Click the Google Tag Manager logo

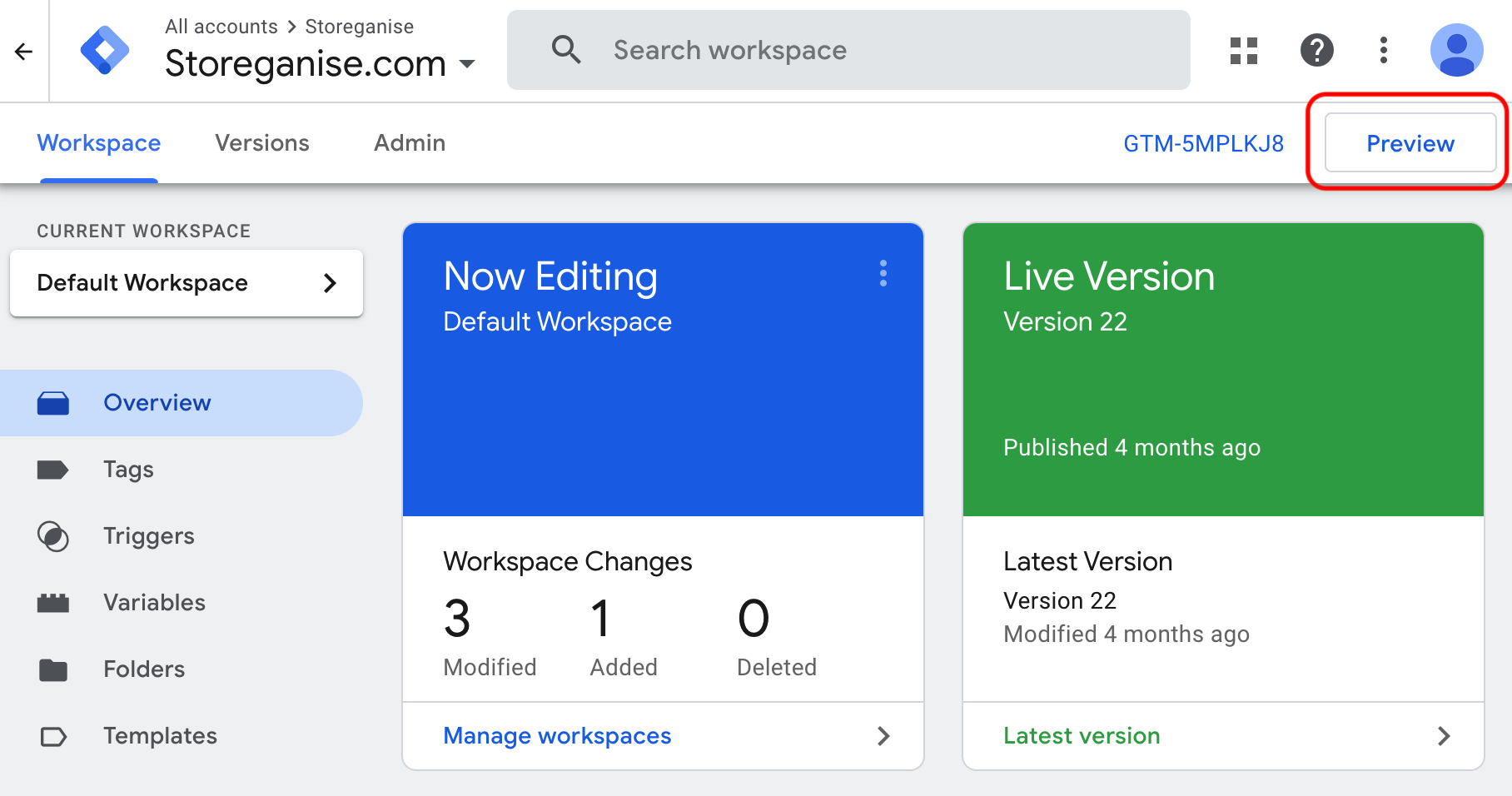pyautogui.click(x=105, y=51)
